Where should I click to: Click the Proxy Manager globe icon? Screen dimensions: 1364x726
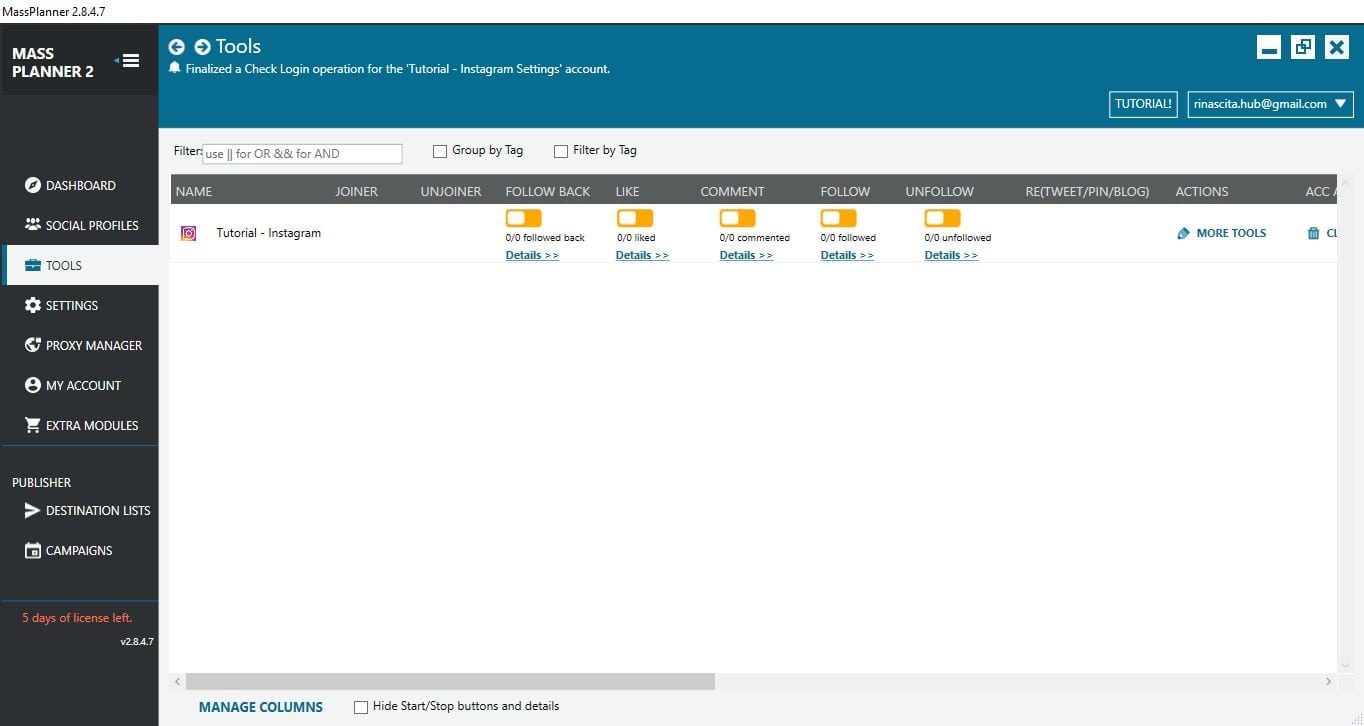tap(33, 345)
